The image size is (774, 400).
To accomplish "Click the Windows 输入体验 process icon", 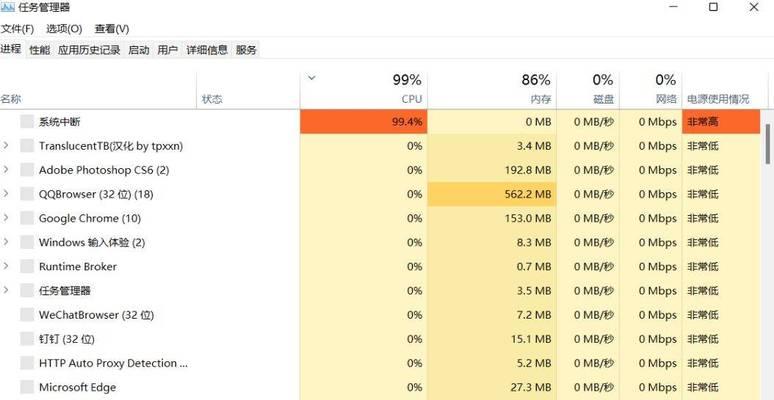I will click(x=27, y=242).
